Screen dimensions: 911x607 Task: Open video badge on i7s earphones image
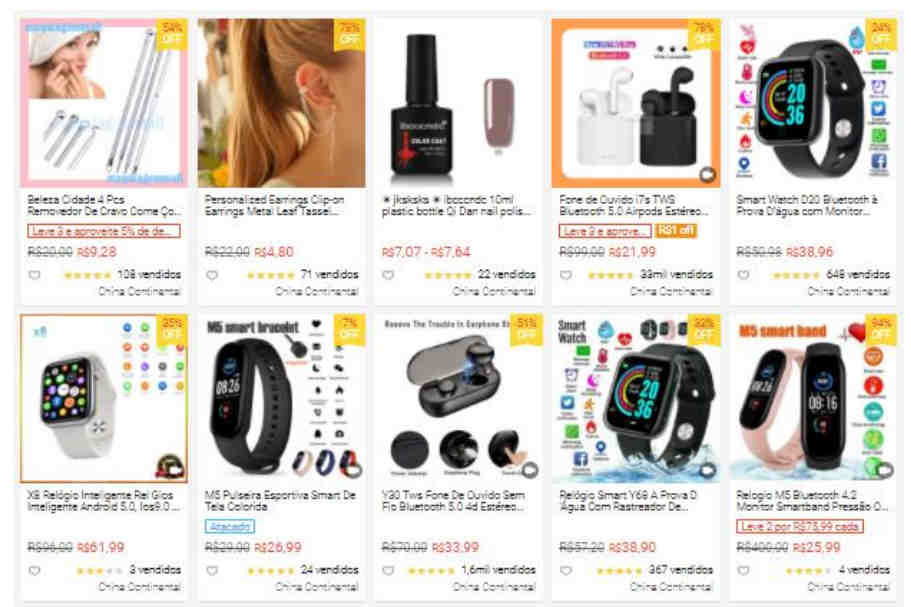[x=707, y=174]
